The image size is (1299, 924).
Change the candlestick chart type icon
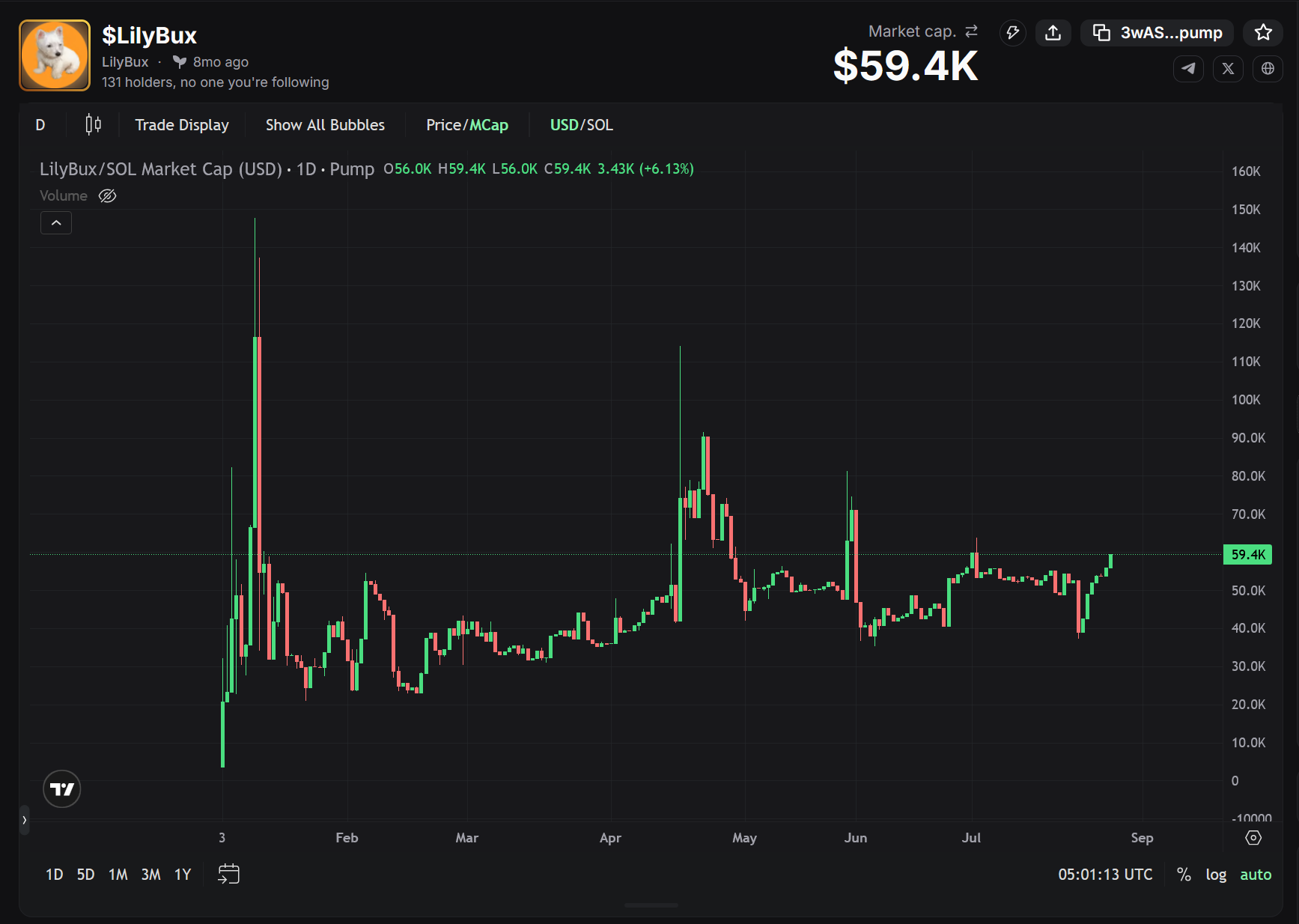coord(93,125)
